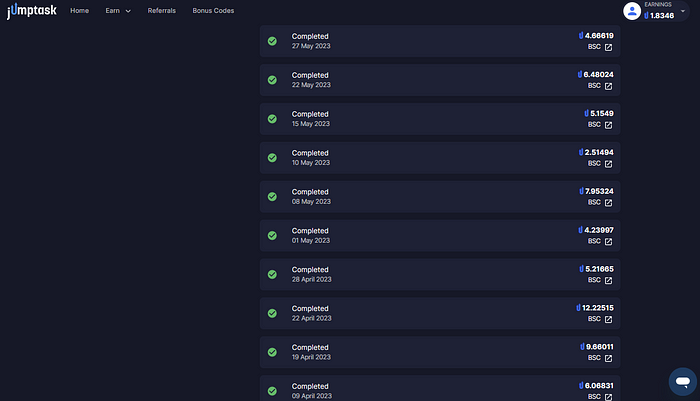The width and height of the screenshot is (700, 401).
Task: Click the BSC label for 27 May 2023
Action: [x=594, y=47]
